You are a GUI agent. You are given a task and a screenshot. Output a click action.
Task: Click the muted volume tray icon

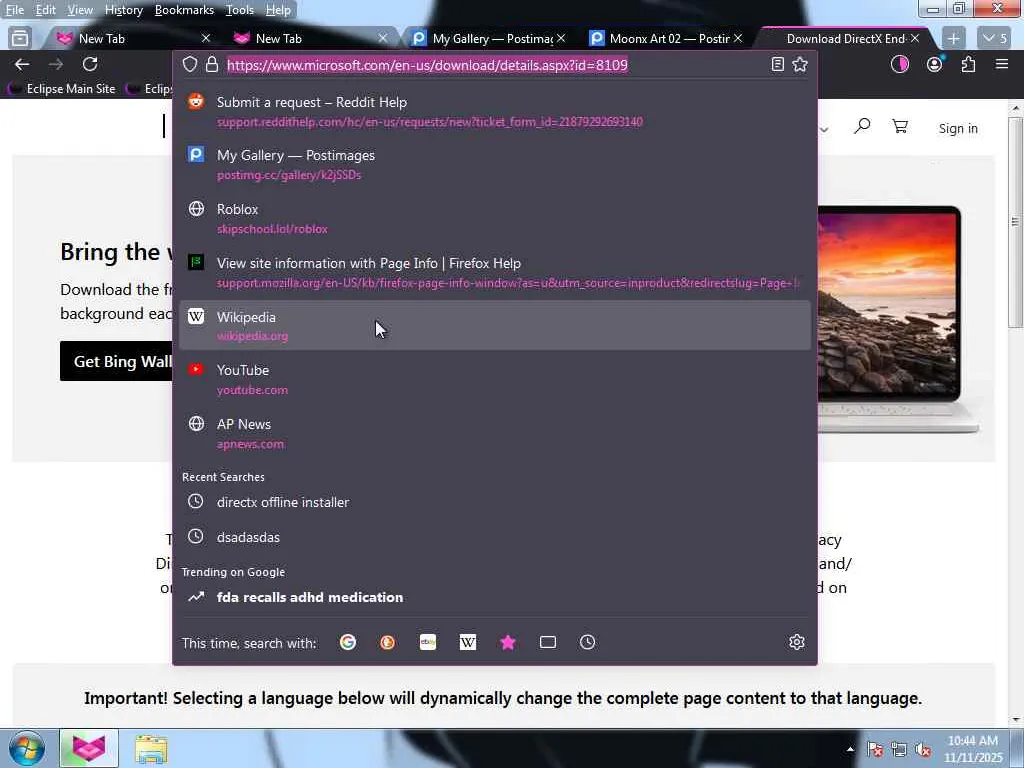[923, 749]
